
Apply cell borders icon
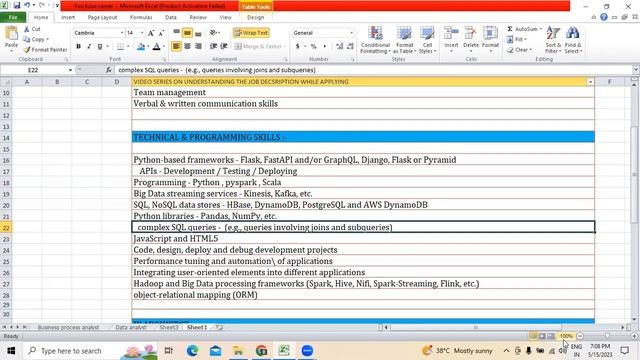click(x=120, y=47)
